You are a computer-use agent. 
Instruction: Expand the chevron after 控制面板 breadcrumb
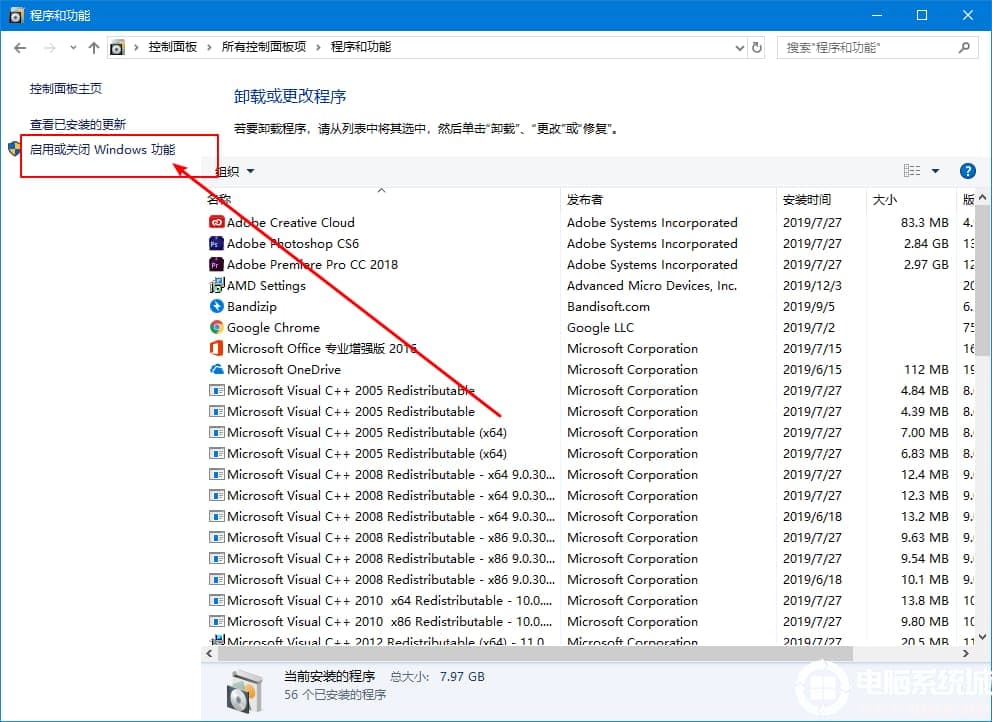click(209, 47)
